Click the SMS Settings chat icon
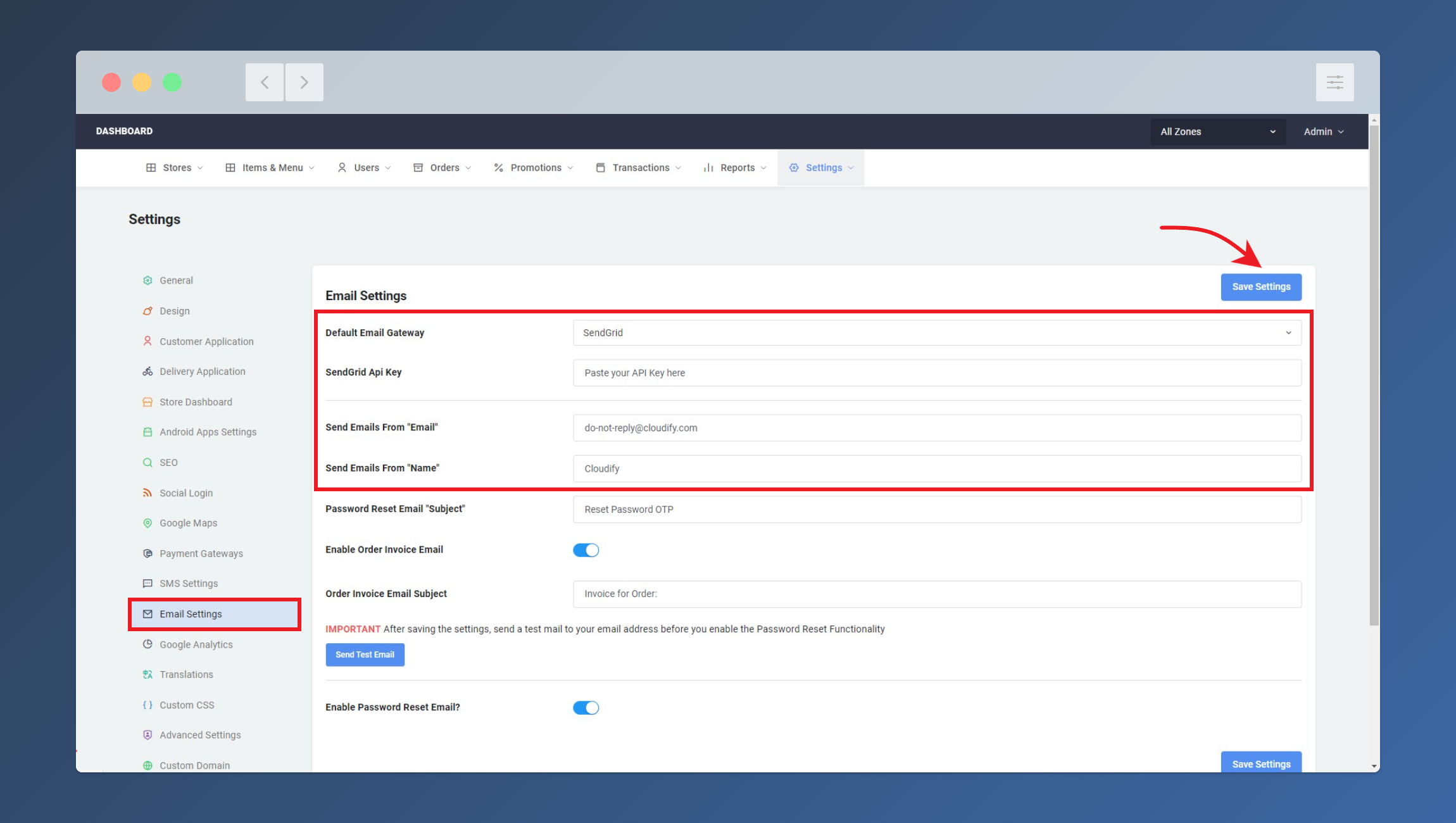This screenshot has height=823, width=1456. pos(147,584)
